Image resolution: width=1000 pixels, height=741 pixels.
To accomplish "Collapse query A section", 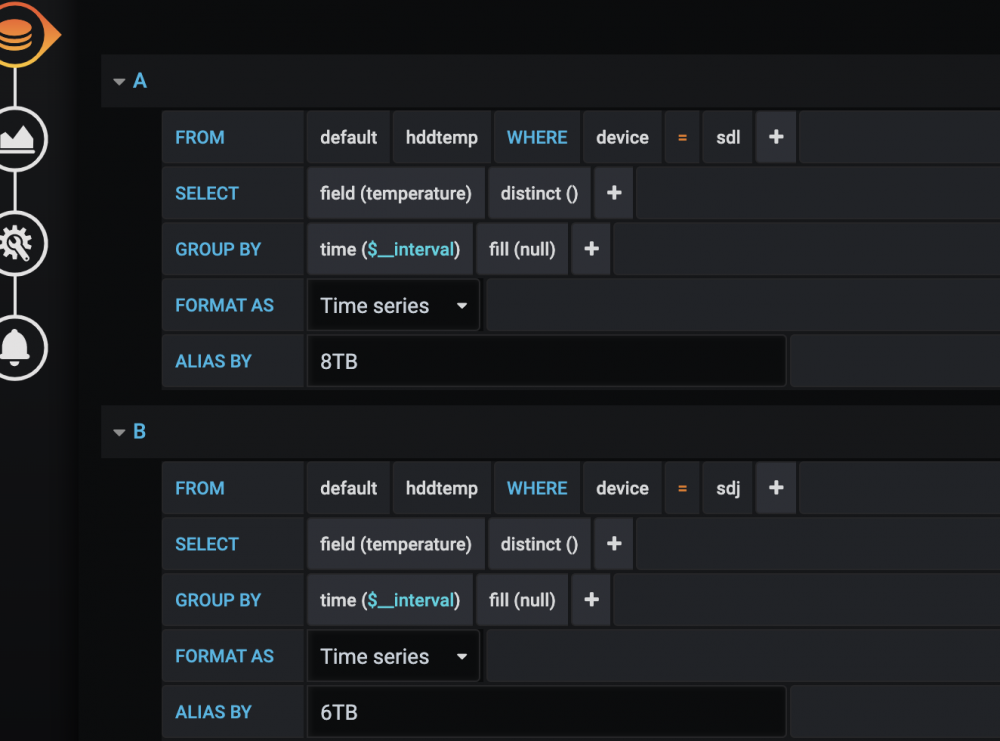I will [119, 82].
